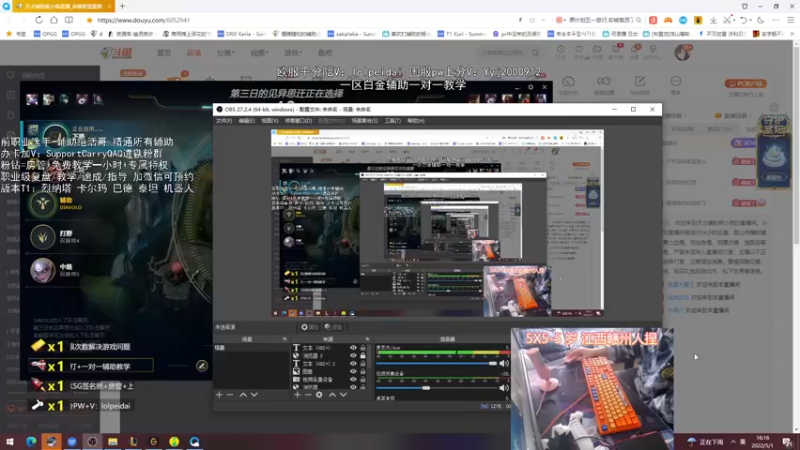Remove selected scene with minus button
The width and height of the screenshot is (800, 450).
[230, 394]
